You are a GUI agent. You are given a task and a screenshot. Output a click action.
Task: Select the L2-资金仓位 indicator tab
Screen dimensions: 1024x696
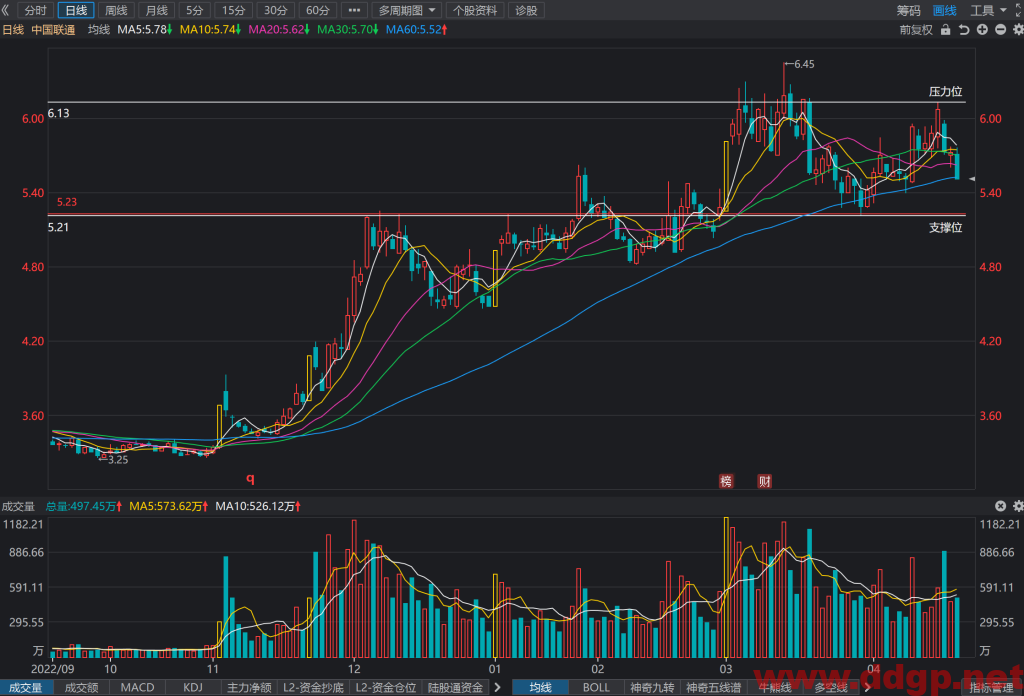[x=385, y=688]
